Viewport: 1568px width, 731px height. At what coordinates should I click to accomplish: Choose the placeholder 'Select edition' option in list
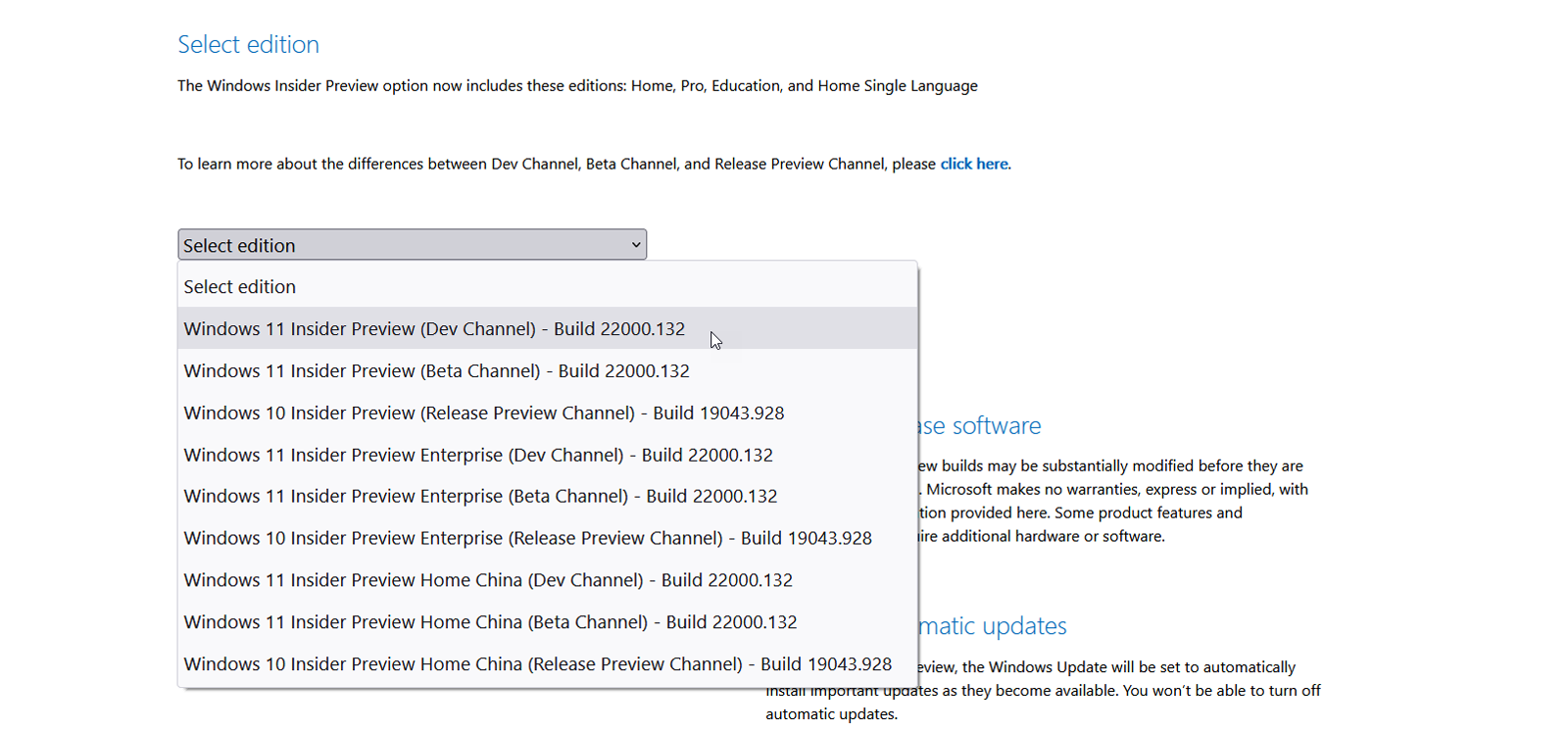pyautogui.click(x=547, y=287)
